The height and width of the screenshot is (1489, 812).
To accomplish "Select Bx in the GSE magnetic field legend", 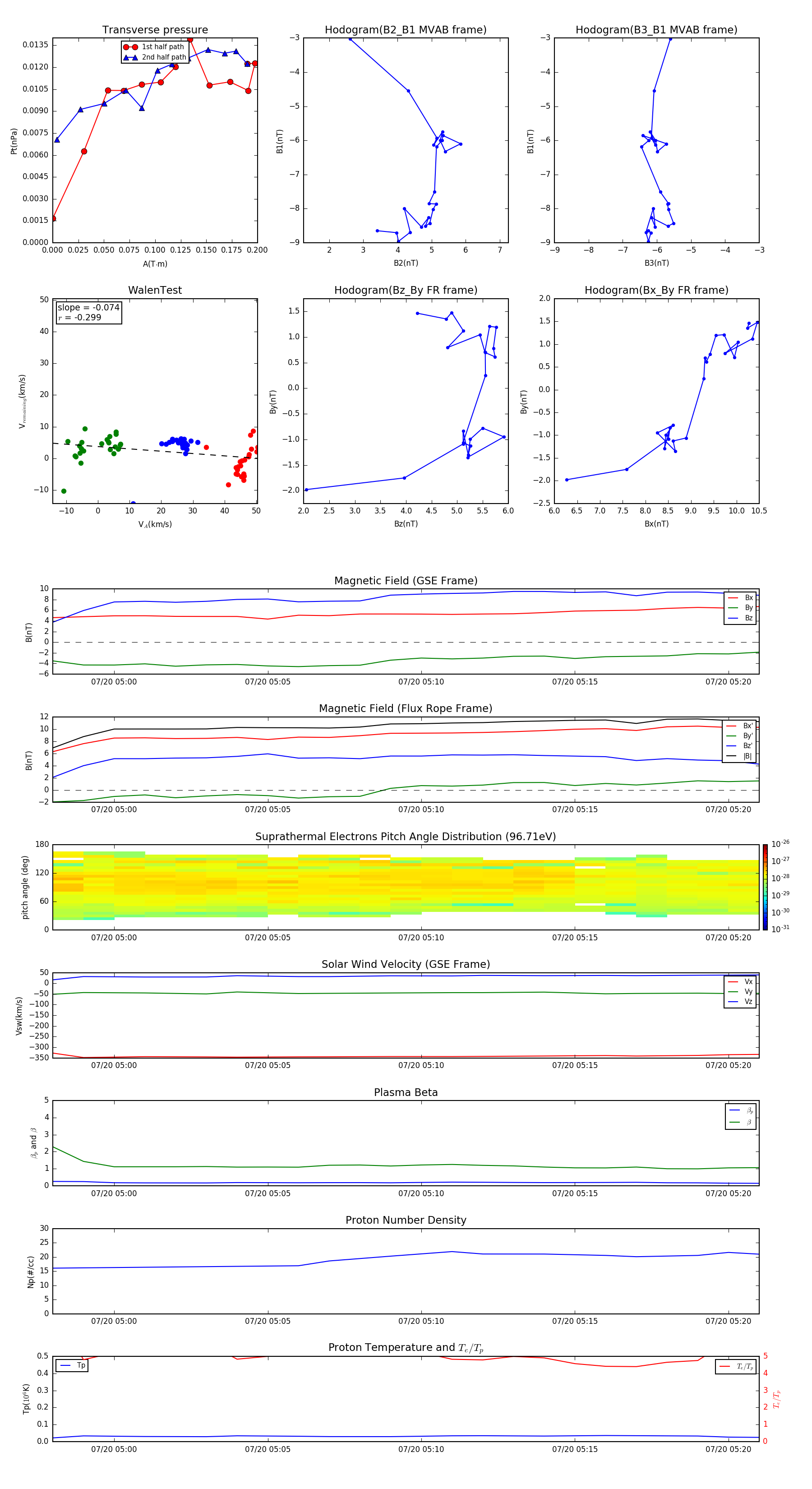I will 740,598.
